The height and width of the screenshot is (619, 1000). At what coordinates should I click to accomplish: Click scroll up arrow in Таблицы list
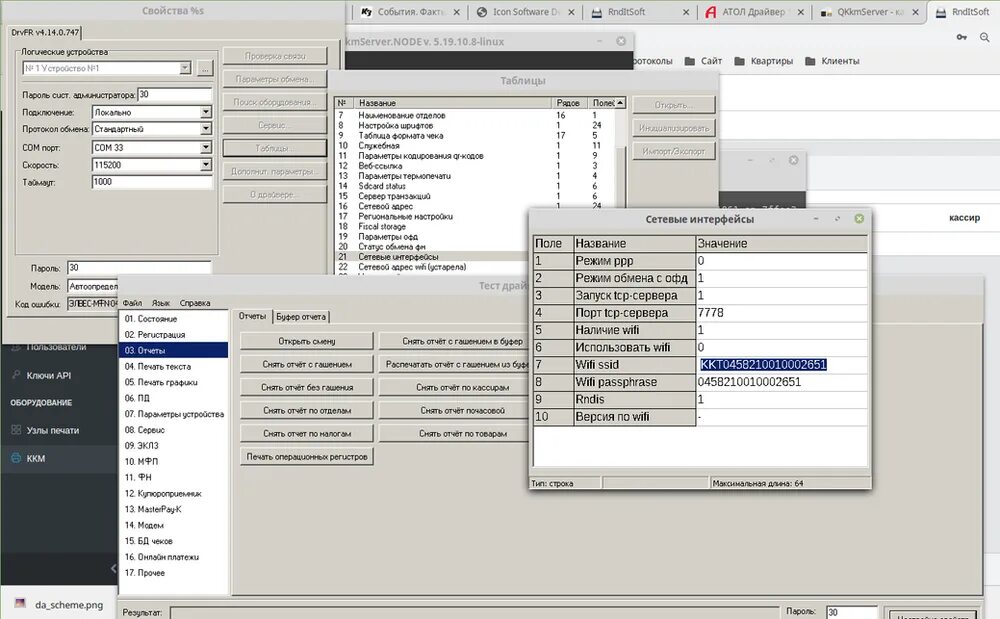620,103
